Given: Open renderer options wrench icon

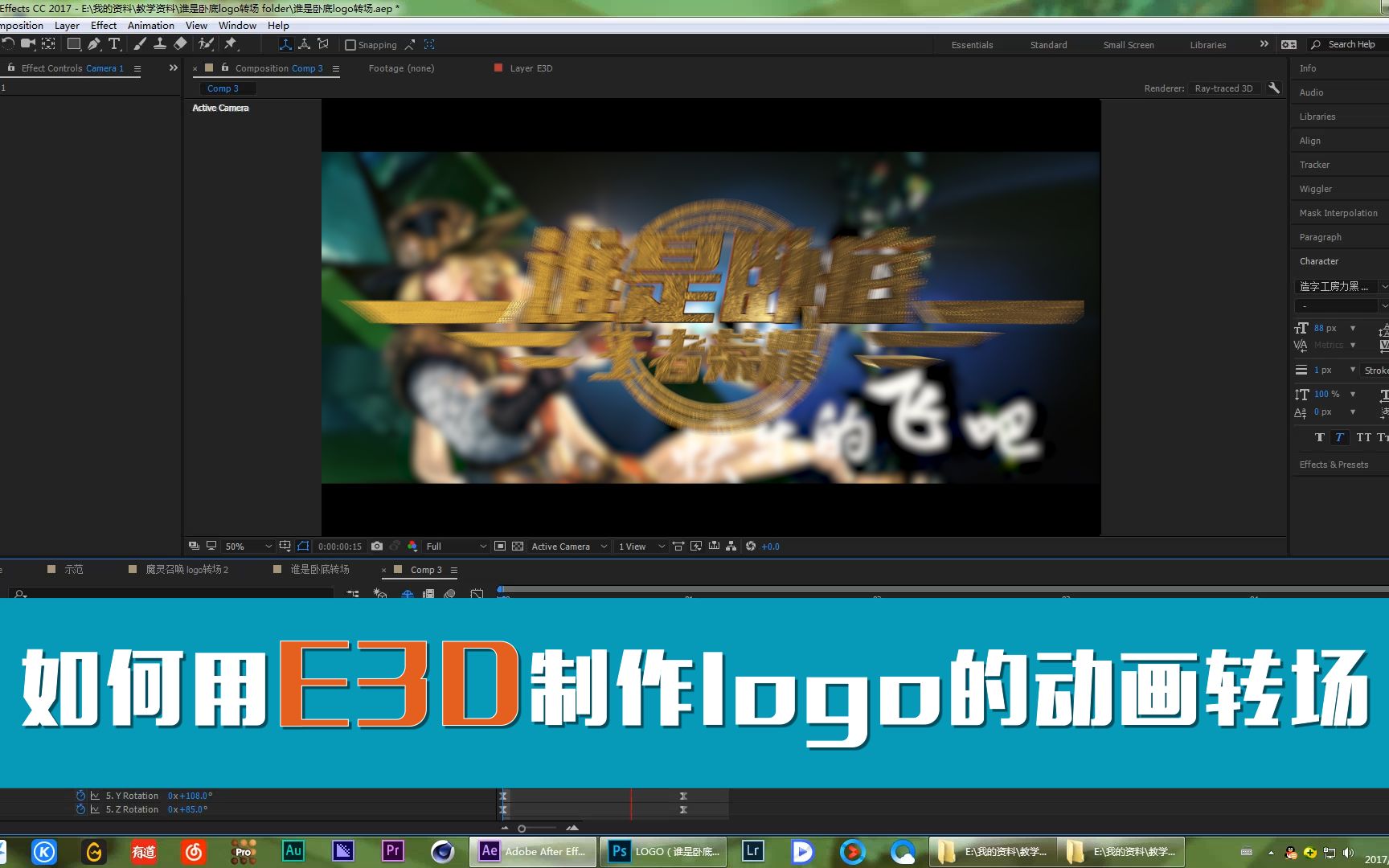Looking at the screenshot, I should 1274,88.
